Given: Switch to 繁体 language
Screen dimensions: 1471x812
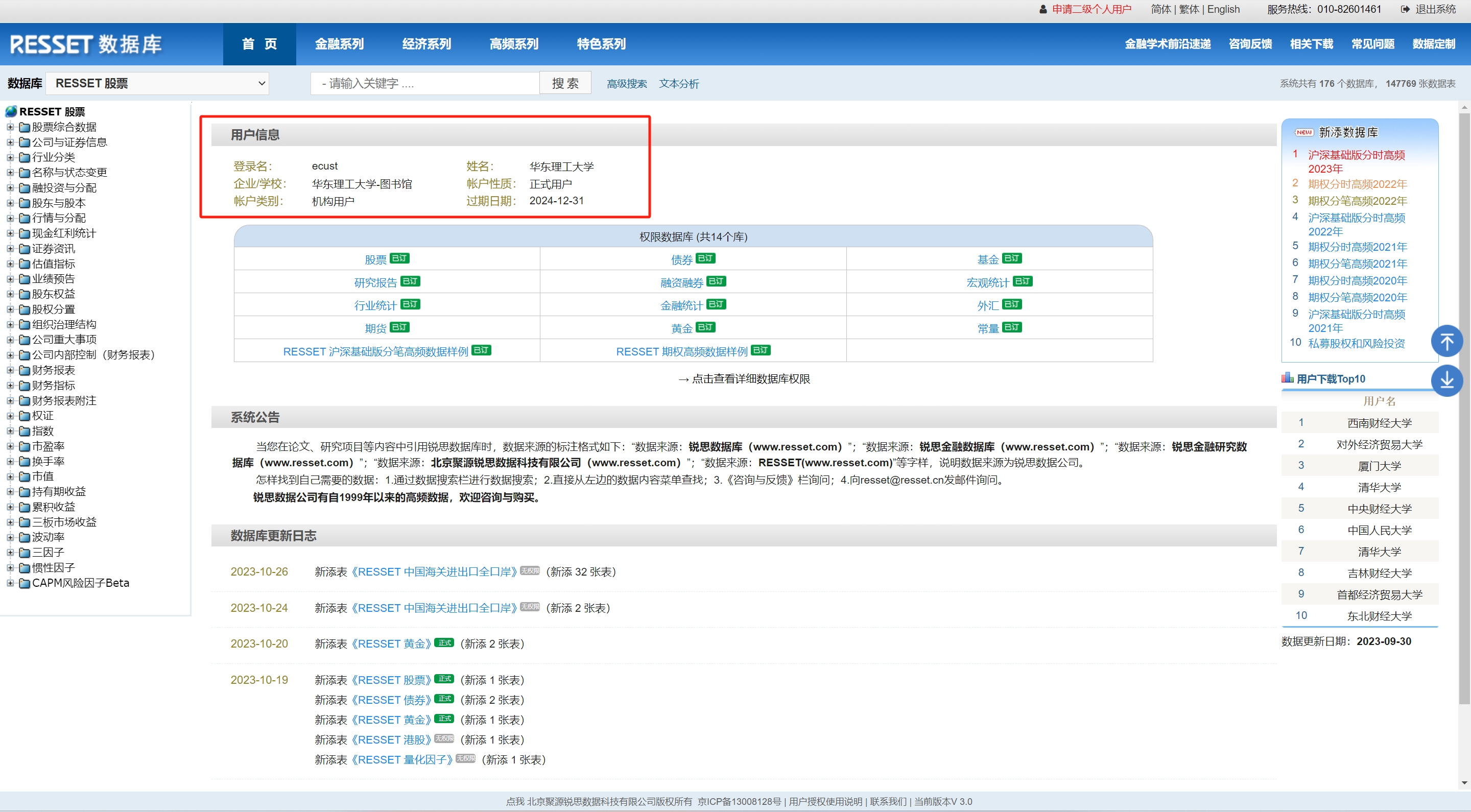Looking at the screenshot, I should [x=1189, y=9].
